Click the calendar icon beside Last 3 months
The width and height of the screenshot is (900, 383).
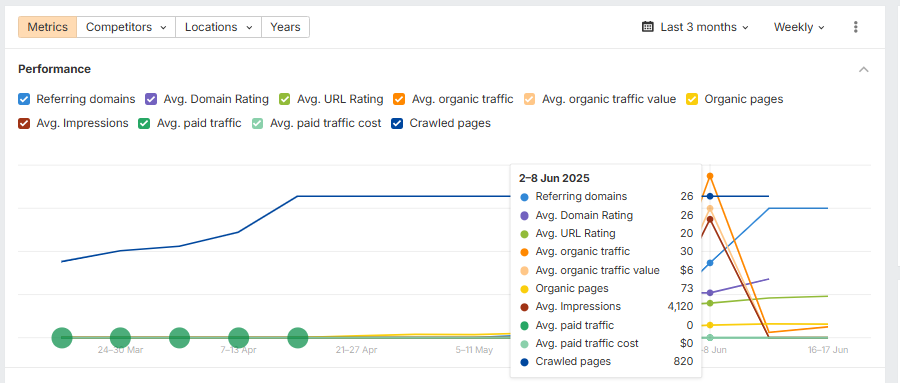coord(647,27)
